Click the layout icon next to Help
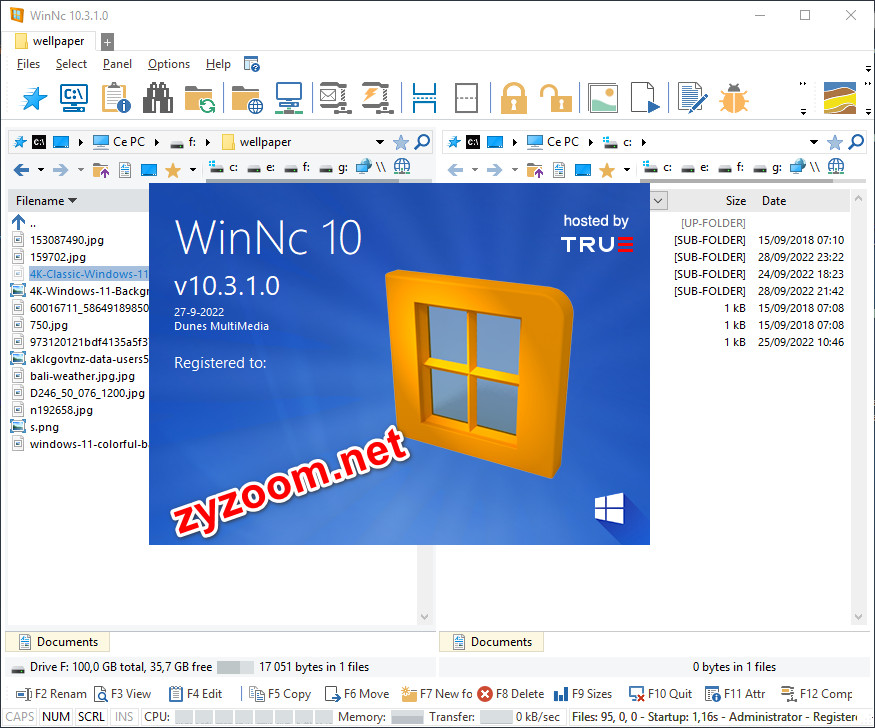The width and height of the screenshot is (875, 728). 252,64
